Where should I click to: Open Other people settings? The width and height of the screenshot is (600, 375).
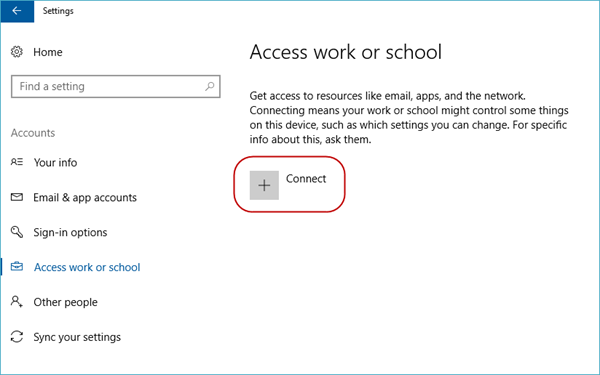[x=65, y=302]
